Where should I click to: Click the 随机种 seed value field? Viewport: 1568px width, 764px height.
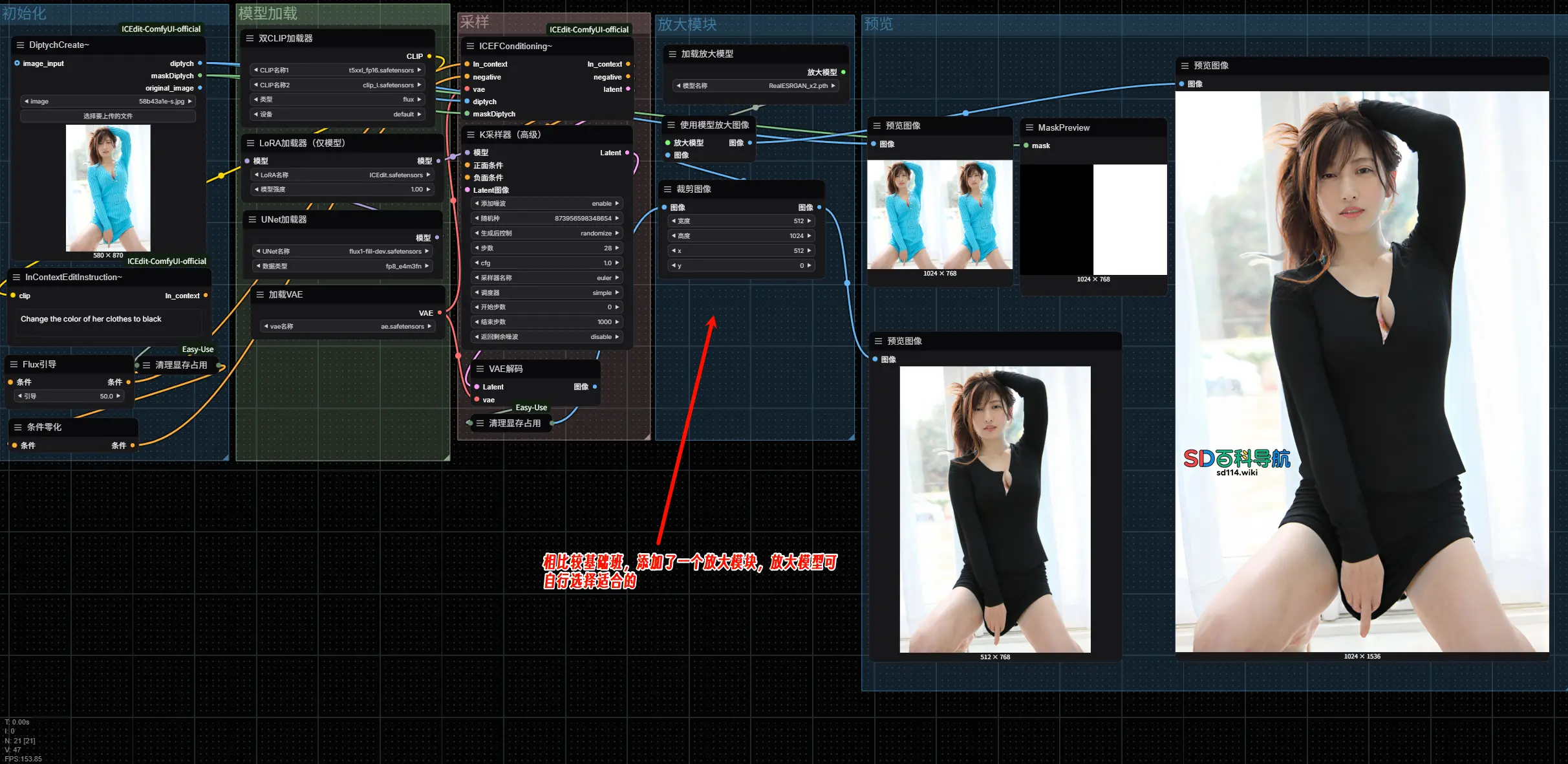547,219
